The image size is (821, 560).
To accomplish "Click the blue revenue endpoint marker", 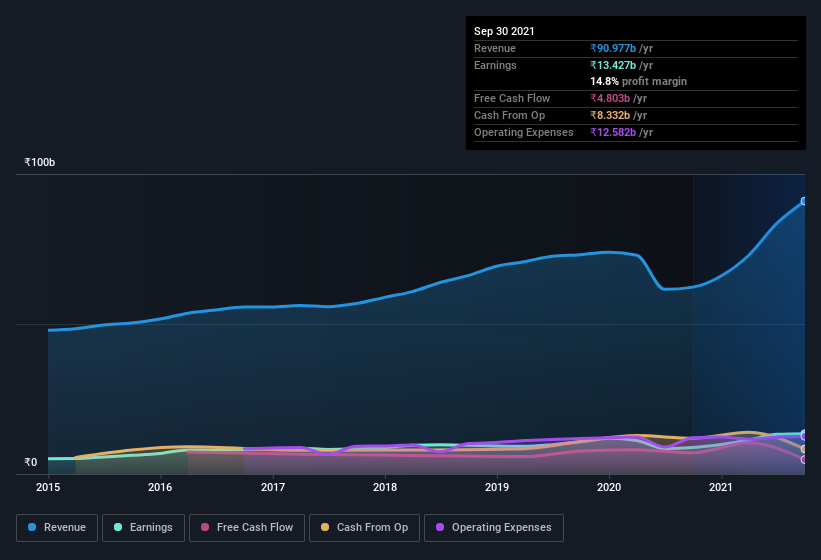I will [x=804, y=201].
